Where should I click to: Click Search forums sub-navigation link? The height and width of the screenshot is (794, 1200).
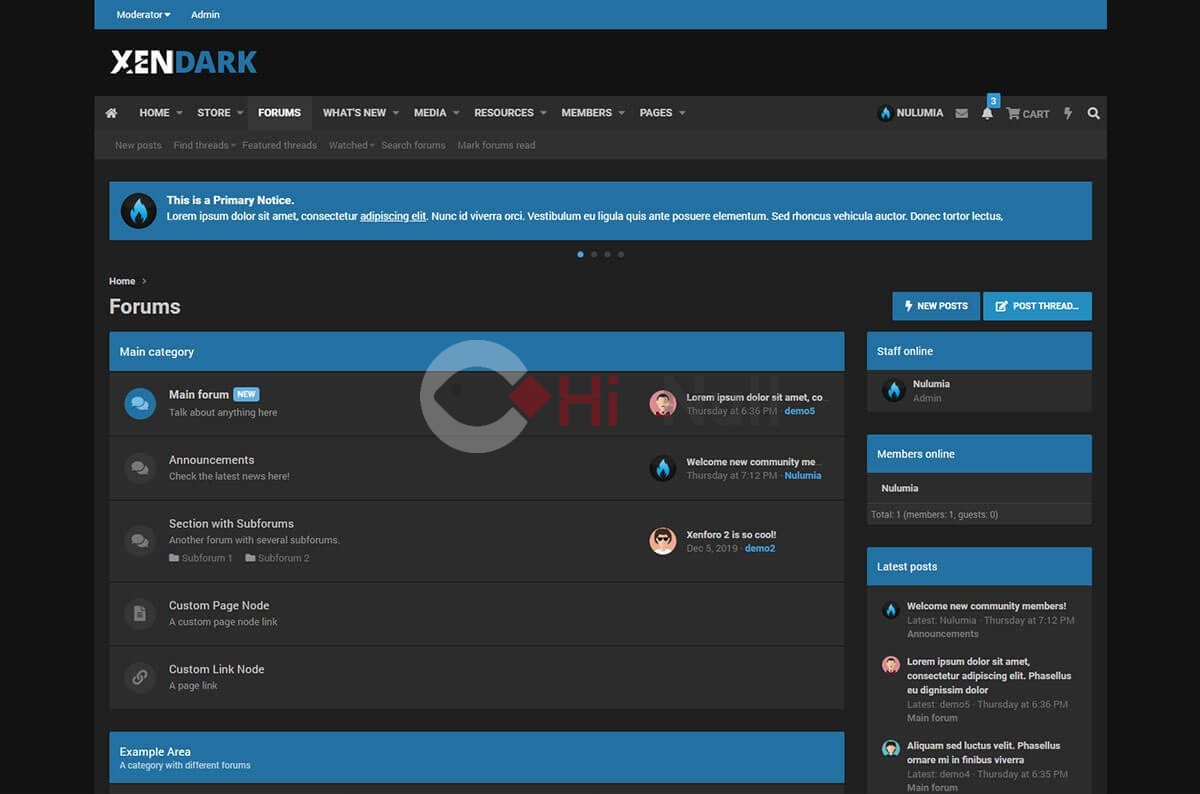click(413, 145)
